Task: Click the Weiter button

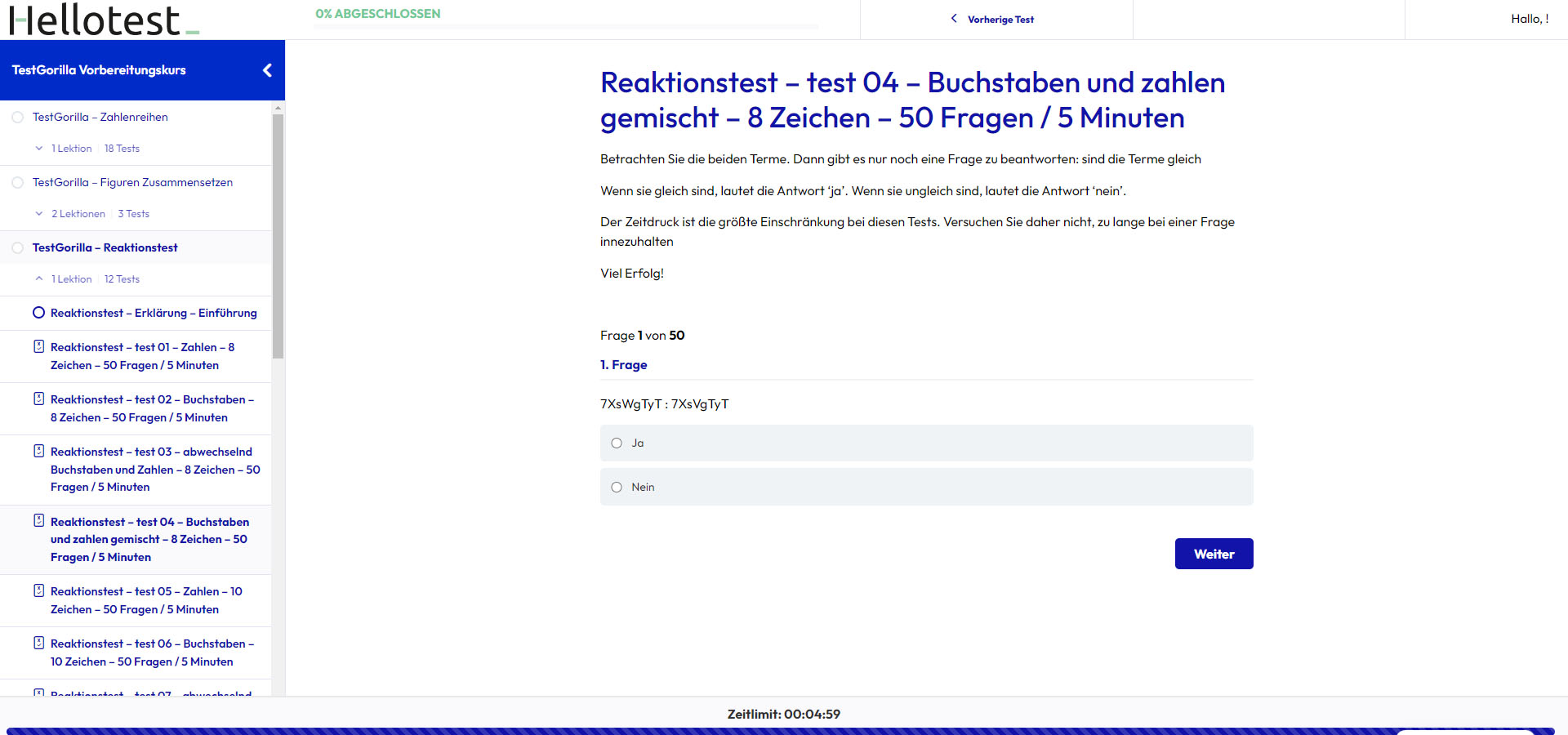Action: point(1214,554)
